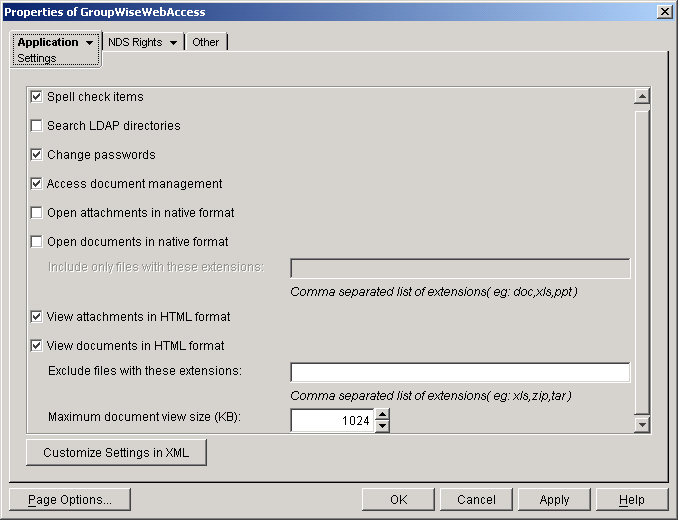Toggle View documents in HTML format
Image resolution: width=678 pixels, height=520 pixels.
pos(36,345)
